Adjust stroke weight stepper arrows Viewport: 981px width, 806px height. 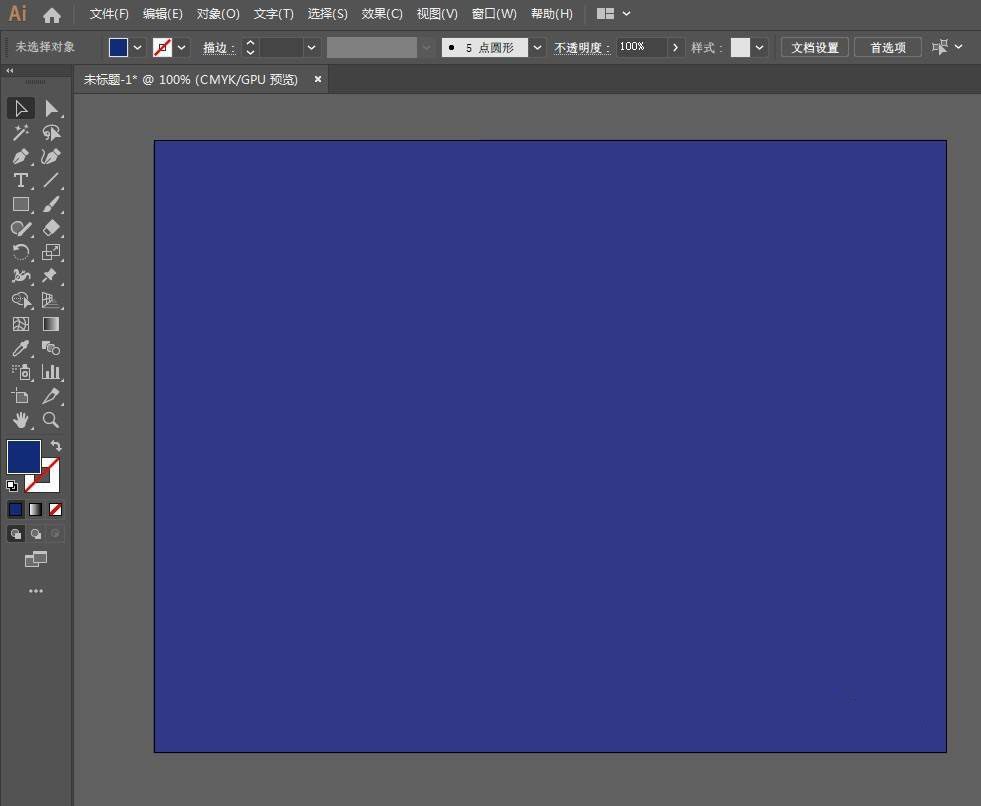[250, 48]
